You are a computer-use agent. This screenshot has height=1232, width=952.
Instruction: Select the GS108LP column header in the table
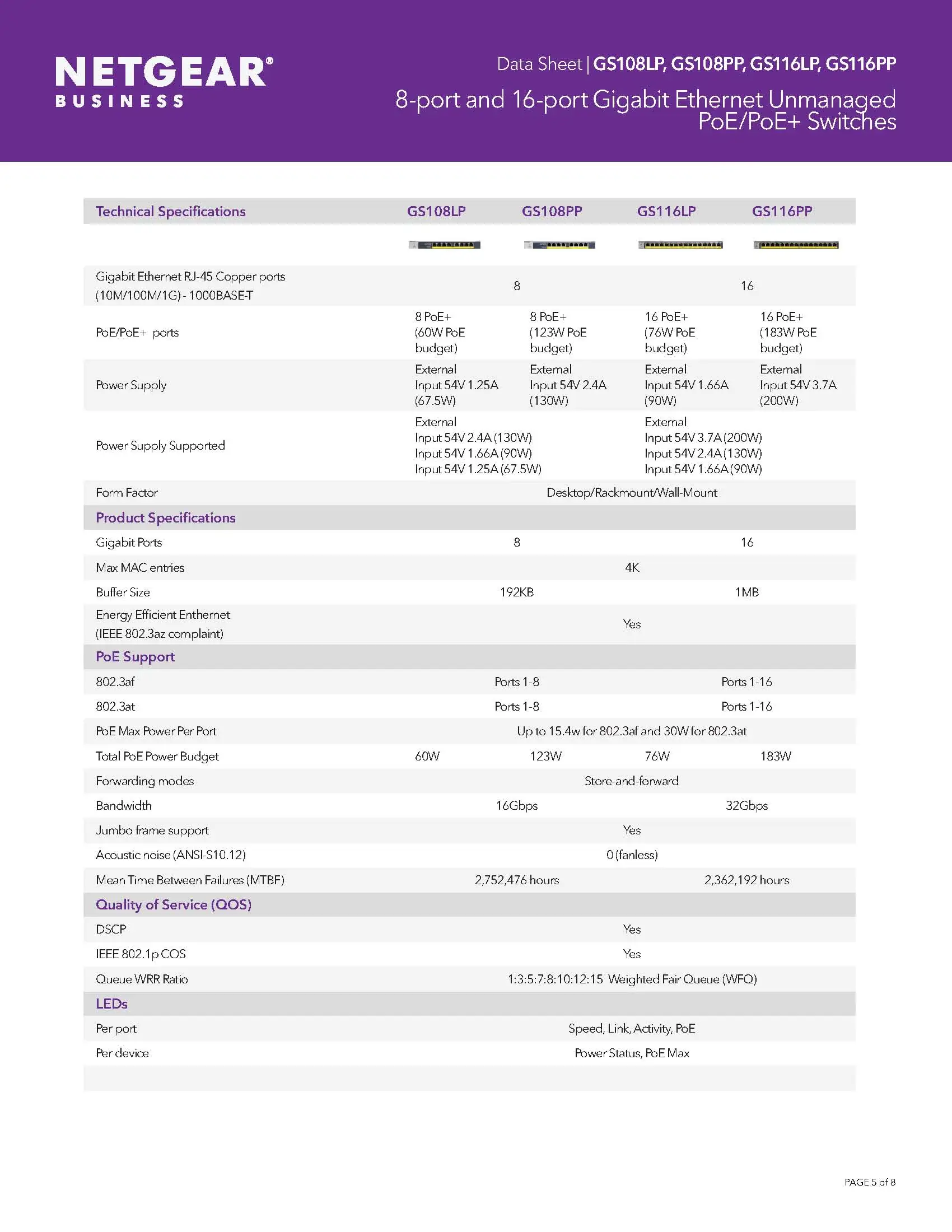(x=437, y=212)
